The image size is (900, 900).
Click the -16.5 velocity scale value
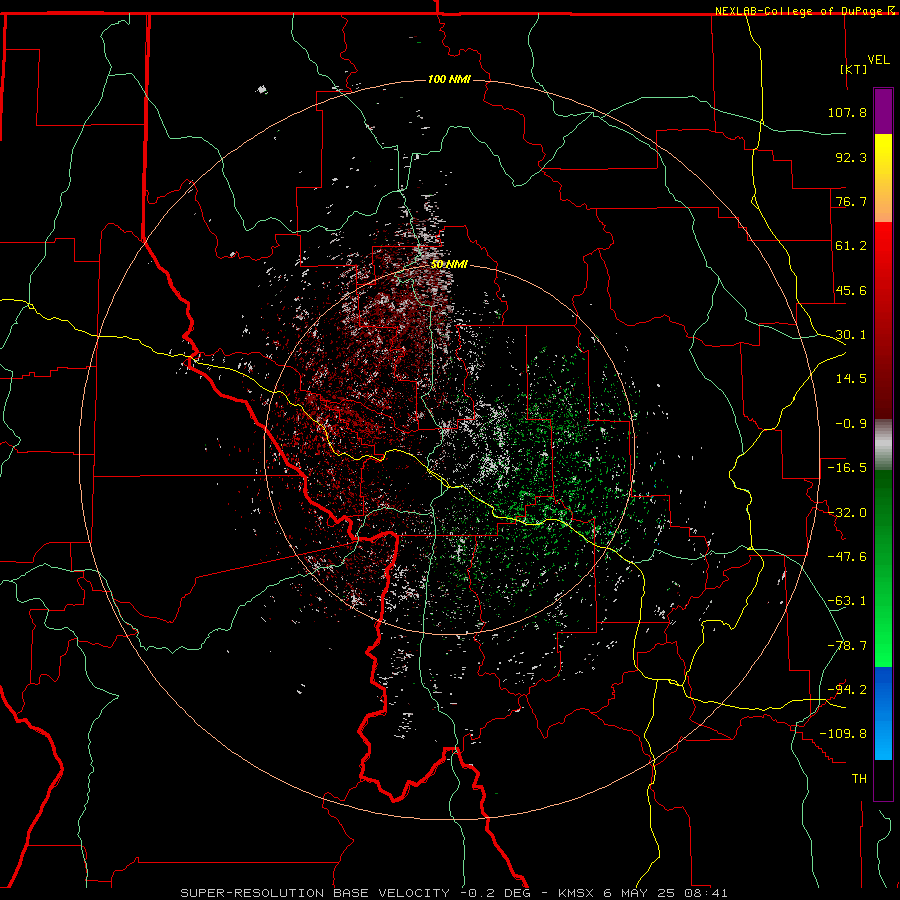click(847, 468)
